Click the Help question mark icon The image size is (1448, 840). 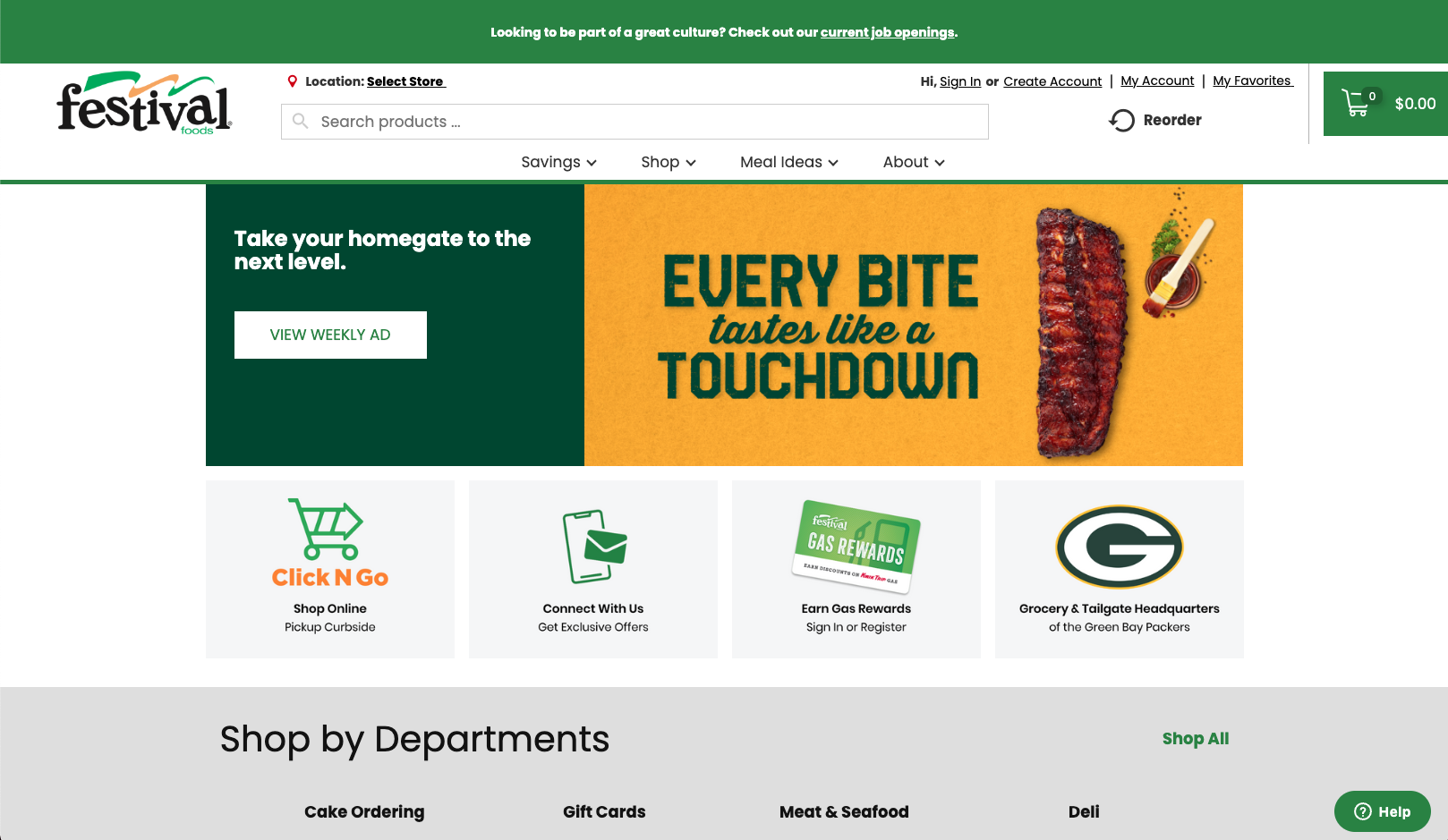tap(1363, 811)
